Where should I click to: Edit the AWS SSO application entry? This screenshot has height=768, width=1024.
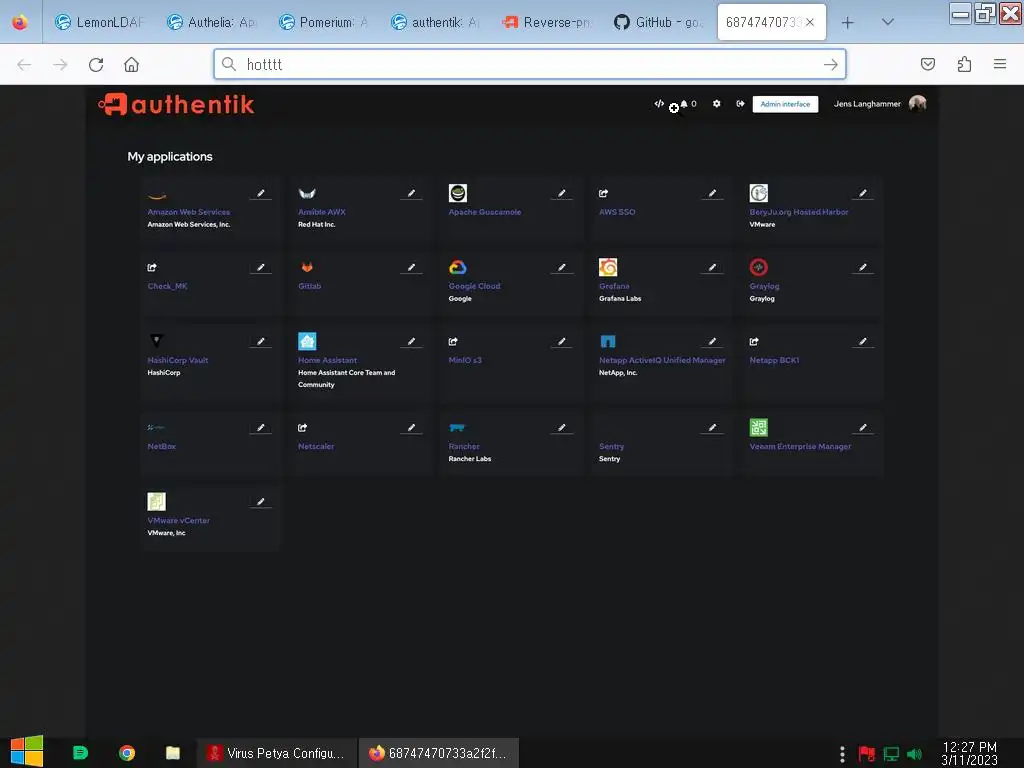point(712,193)
